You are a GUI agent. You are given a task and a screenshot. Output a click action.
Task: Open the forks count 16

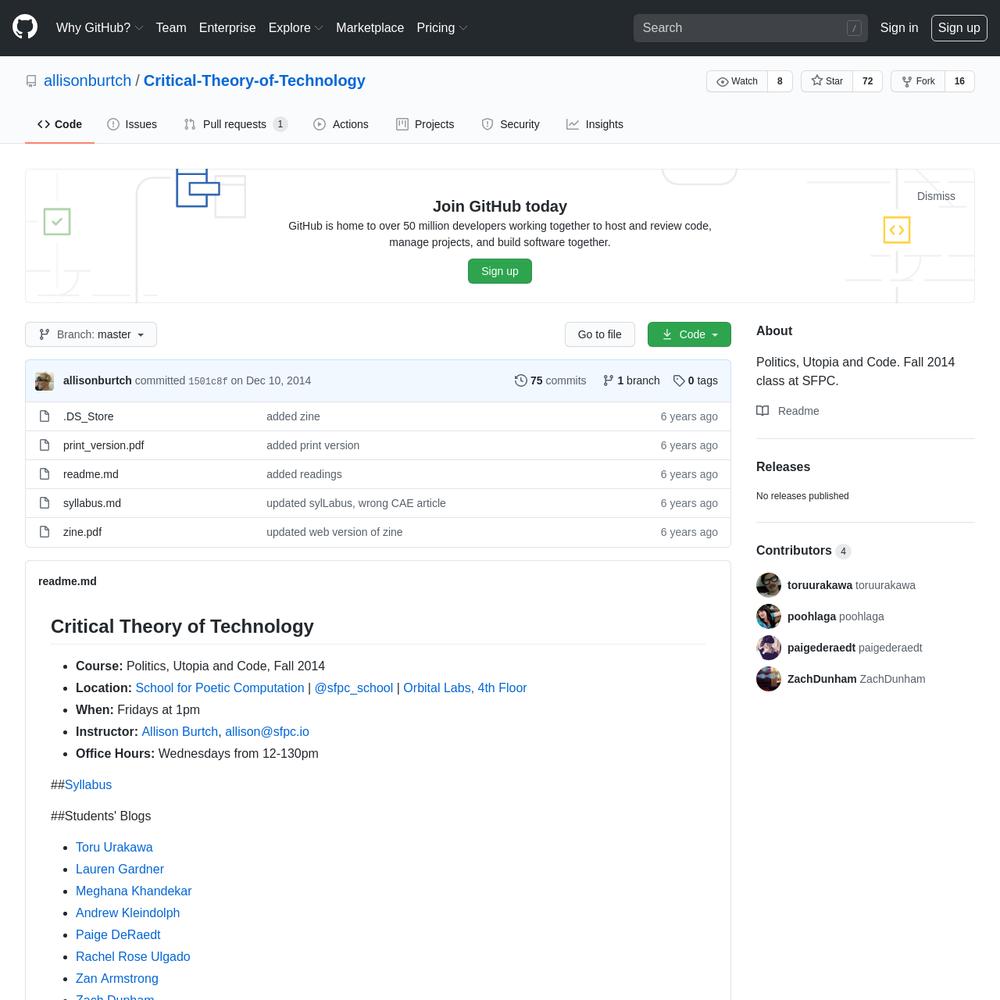click(959, 81)
